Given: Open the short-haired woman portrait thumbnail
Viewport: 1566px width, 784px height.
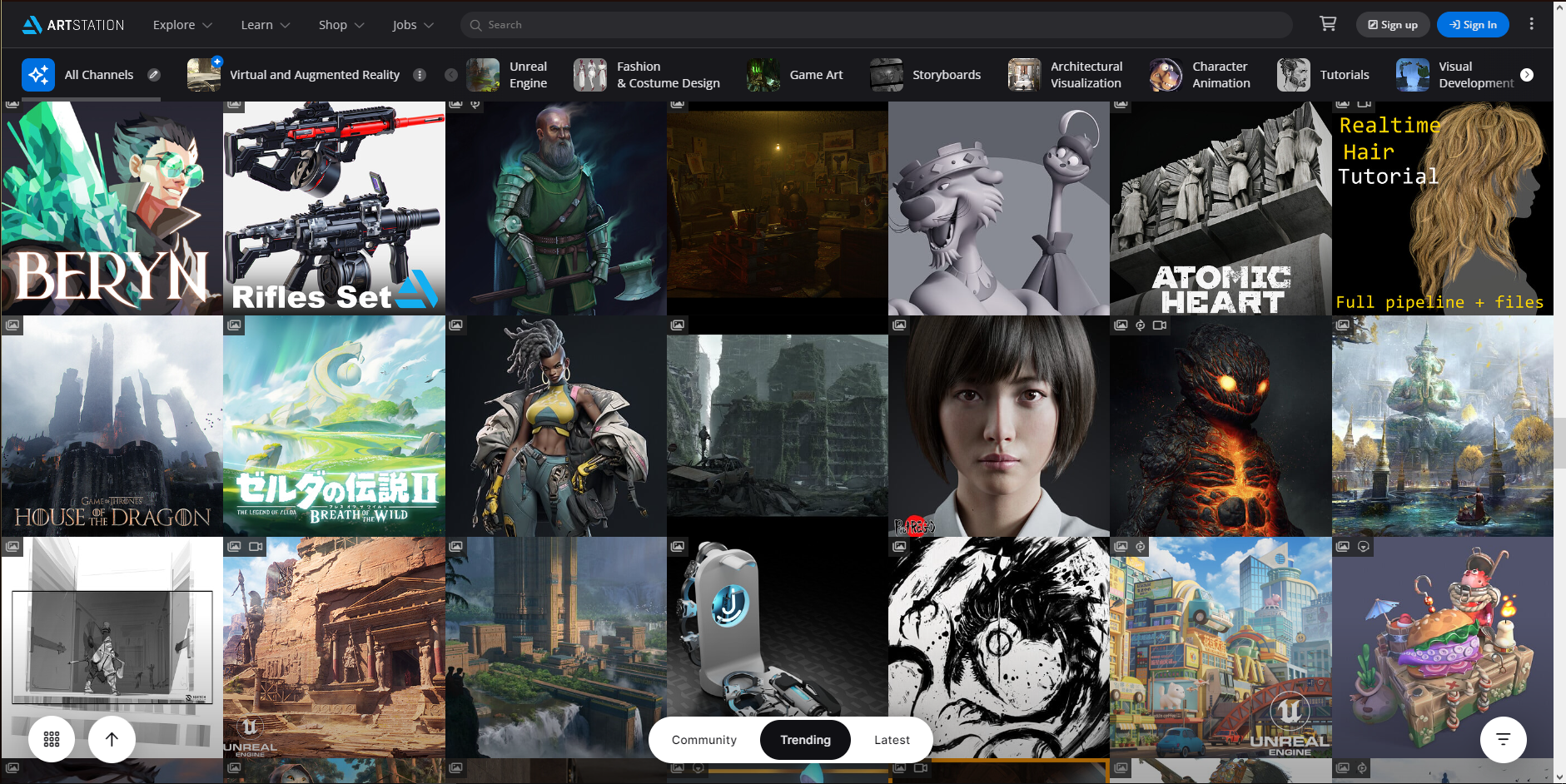Looking at the screenshot, I should [999, 426].
